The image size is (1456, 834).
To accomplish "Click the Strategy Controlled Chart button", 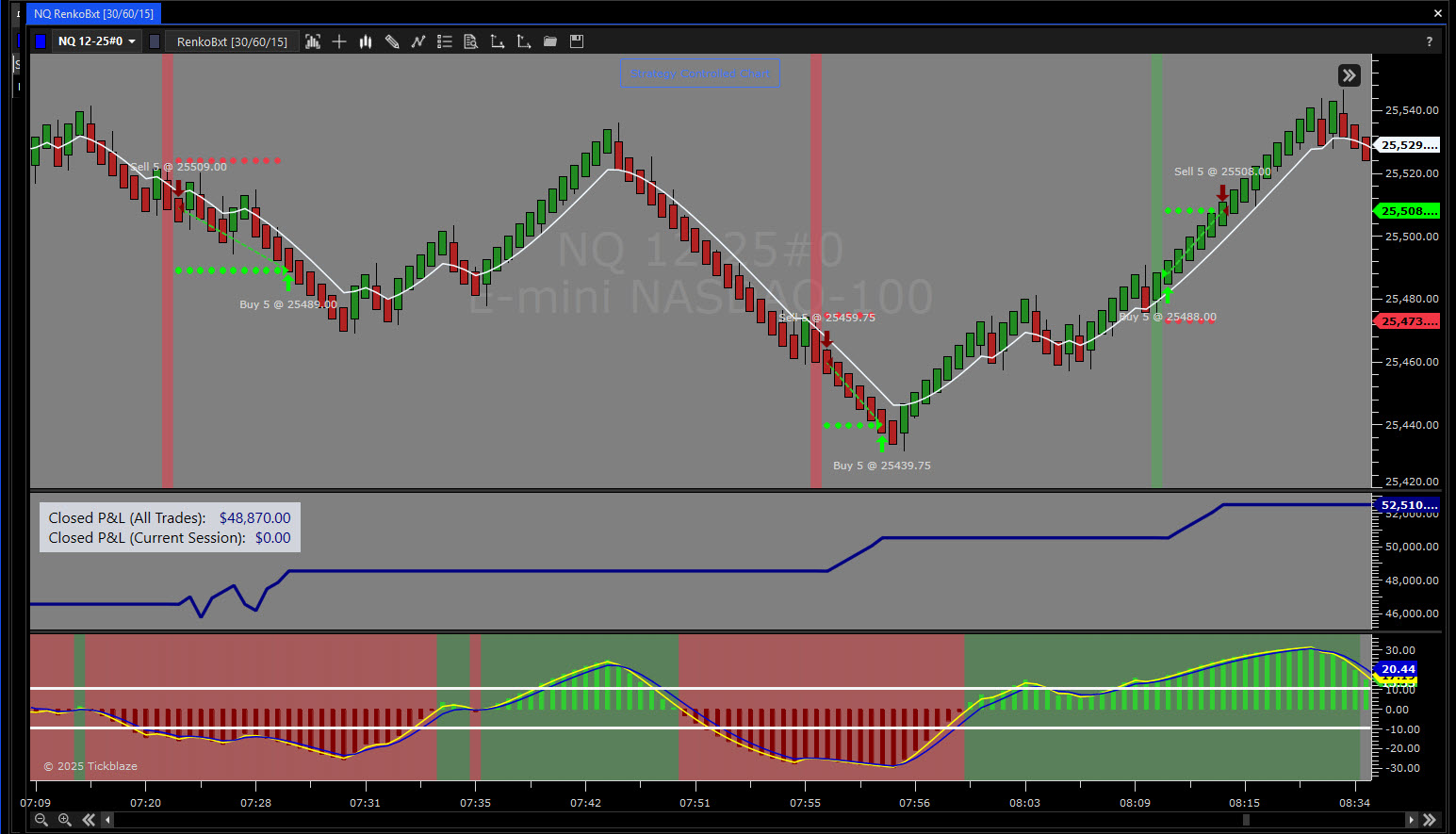I will (700, 74).
